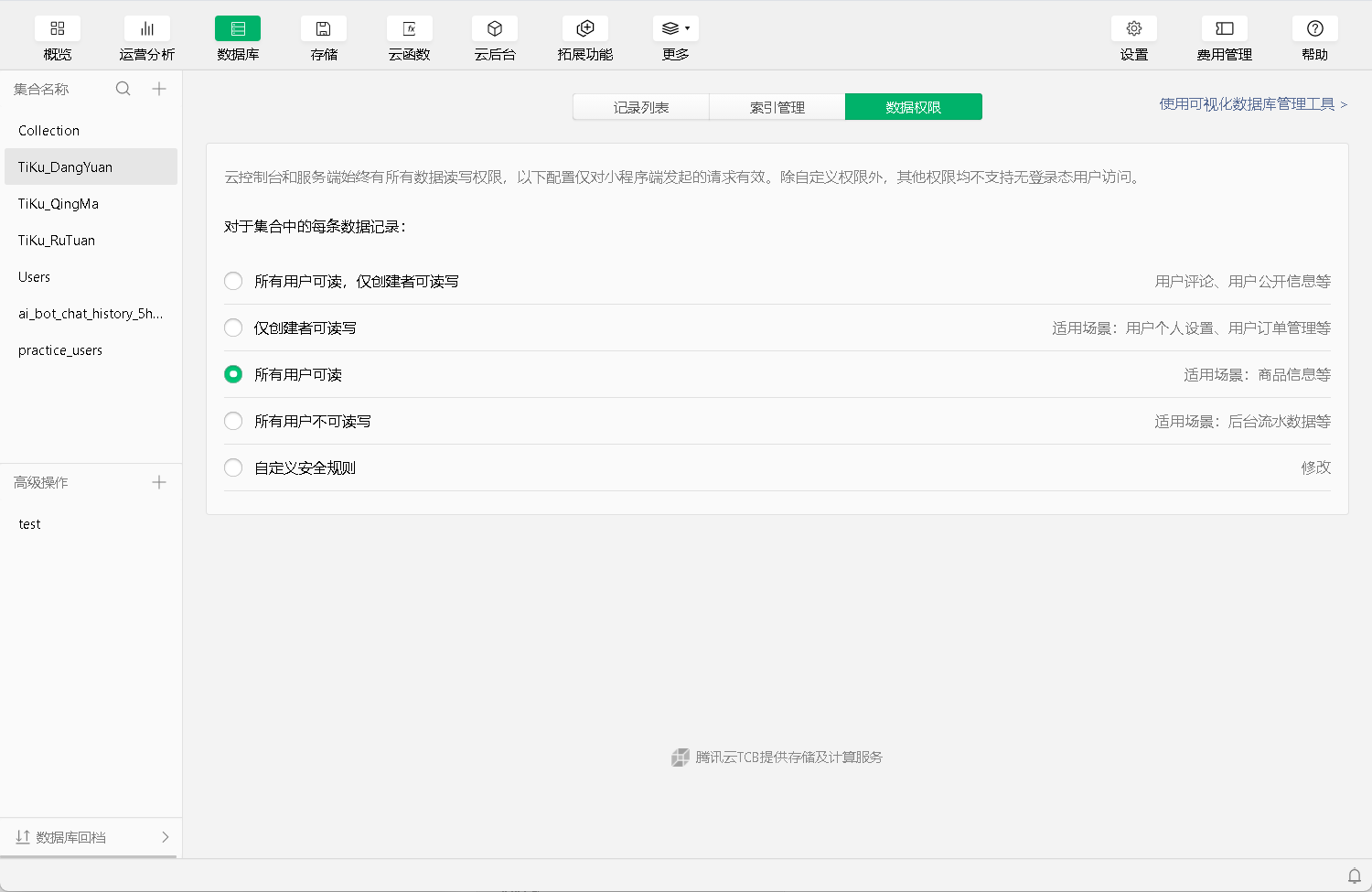Click the 数据库回档 label
Screen dimensions: 1372x892
point(70,837)
